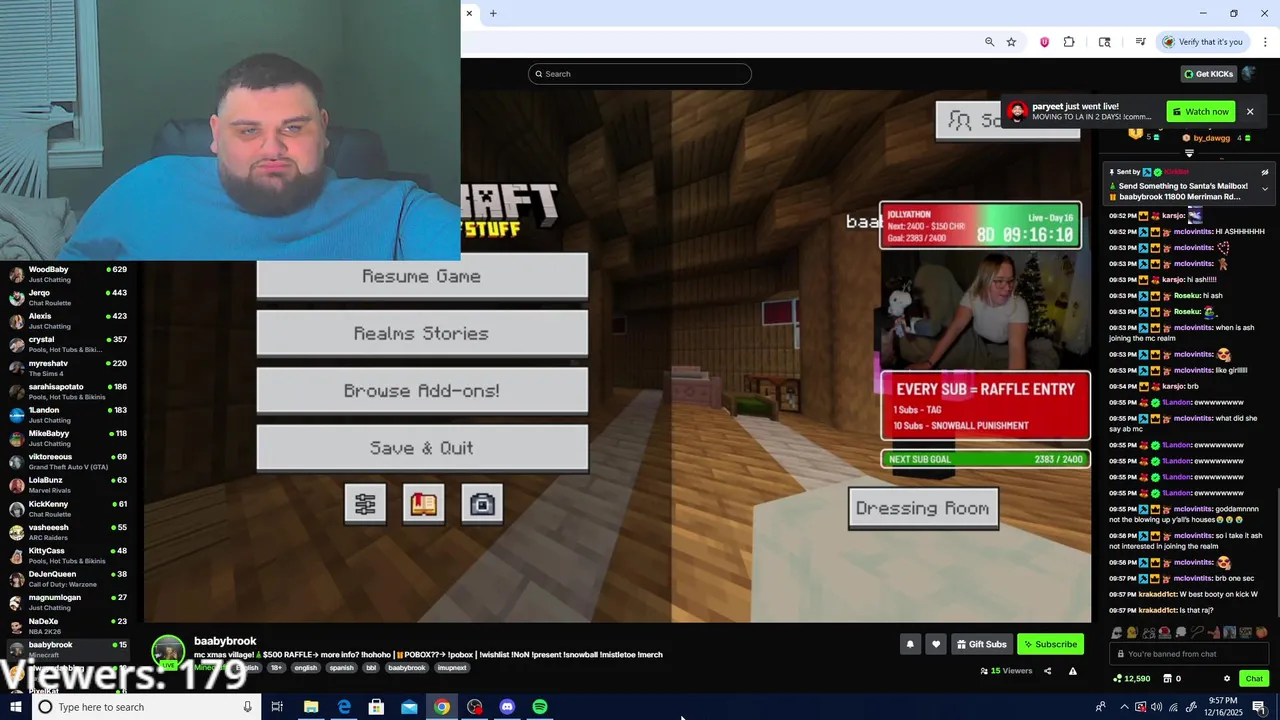The width and height of the screenshot is (1280, 720).
Task: Close the current browser tab
Action: pyautogui.click(x=469, y=13)
